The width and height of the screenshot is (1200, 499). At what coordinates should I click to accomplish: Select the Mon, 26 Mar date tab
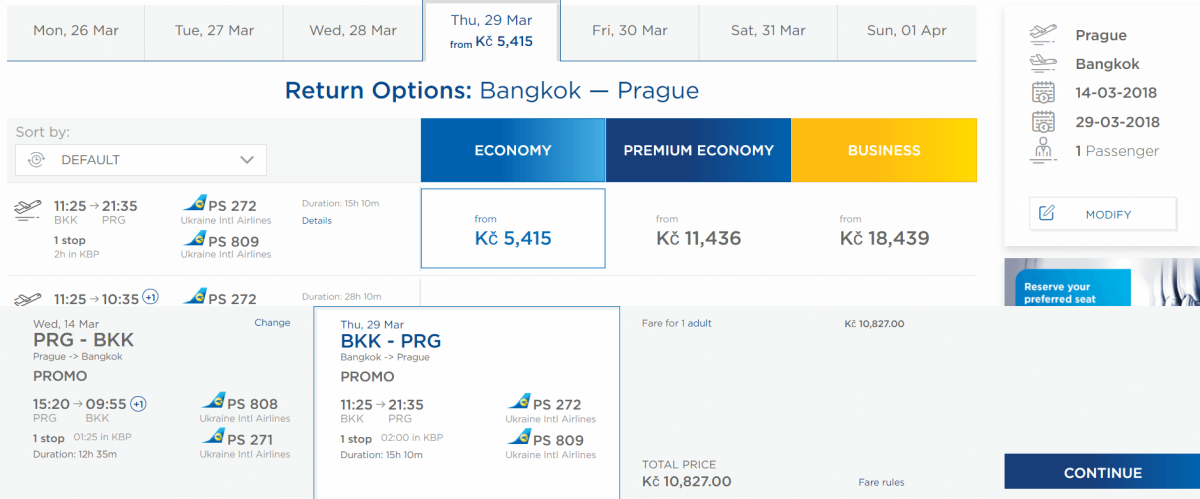tap(76, 31)
